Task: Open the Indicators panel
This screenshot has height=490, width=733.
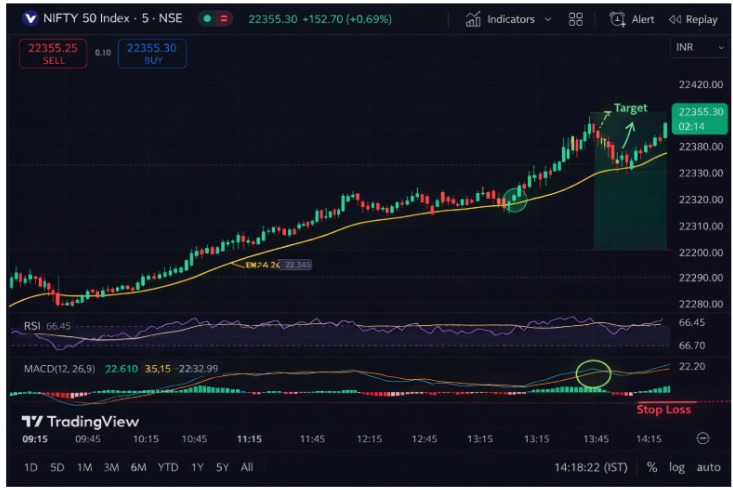Action: click(500, 19)
